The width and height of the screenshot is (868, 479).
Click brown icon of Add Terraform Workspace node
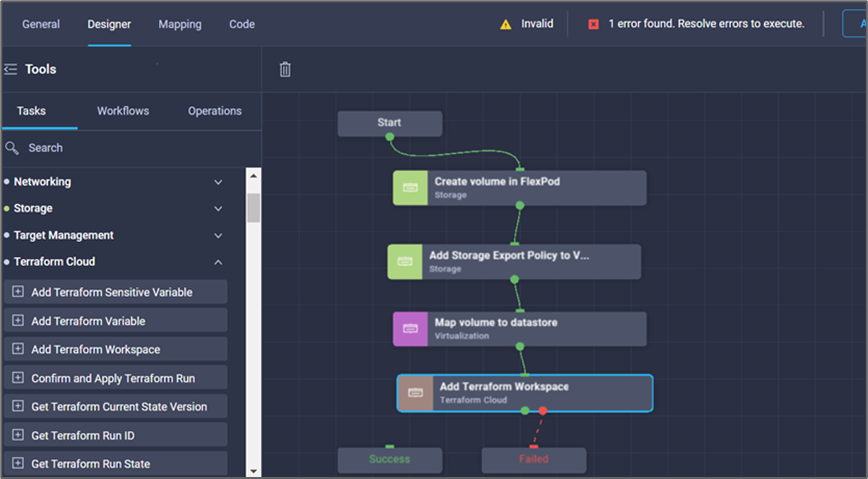(415, 393)
